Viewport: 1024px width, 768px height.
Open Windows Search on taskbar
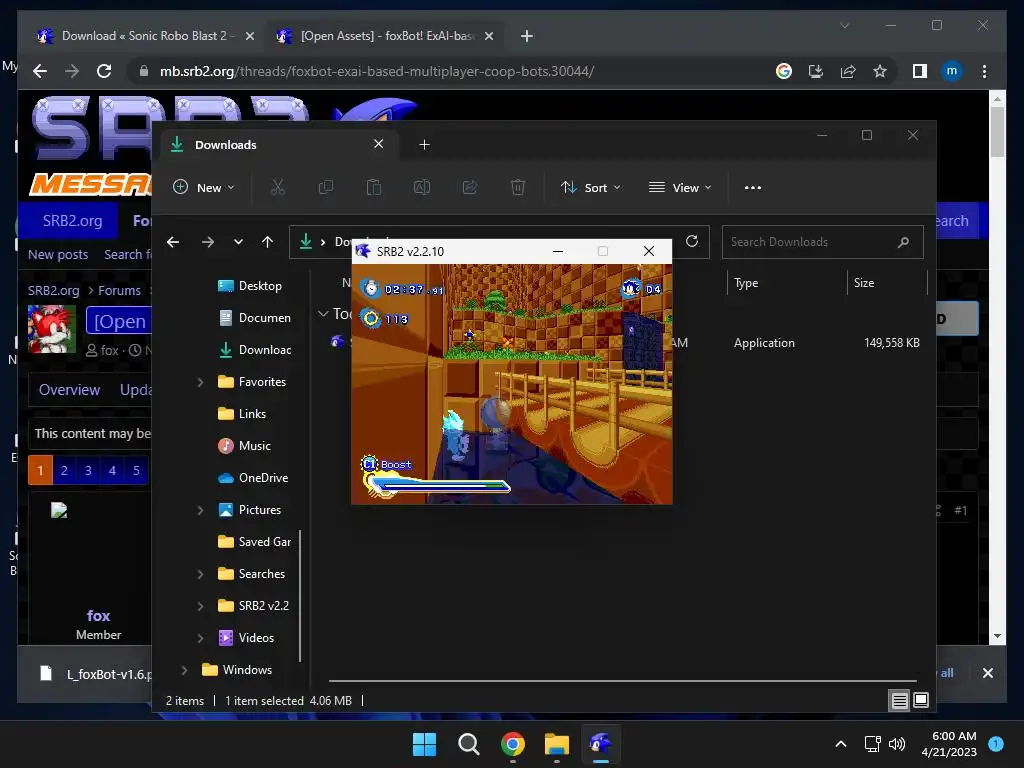468,744
